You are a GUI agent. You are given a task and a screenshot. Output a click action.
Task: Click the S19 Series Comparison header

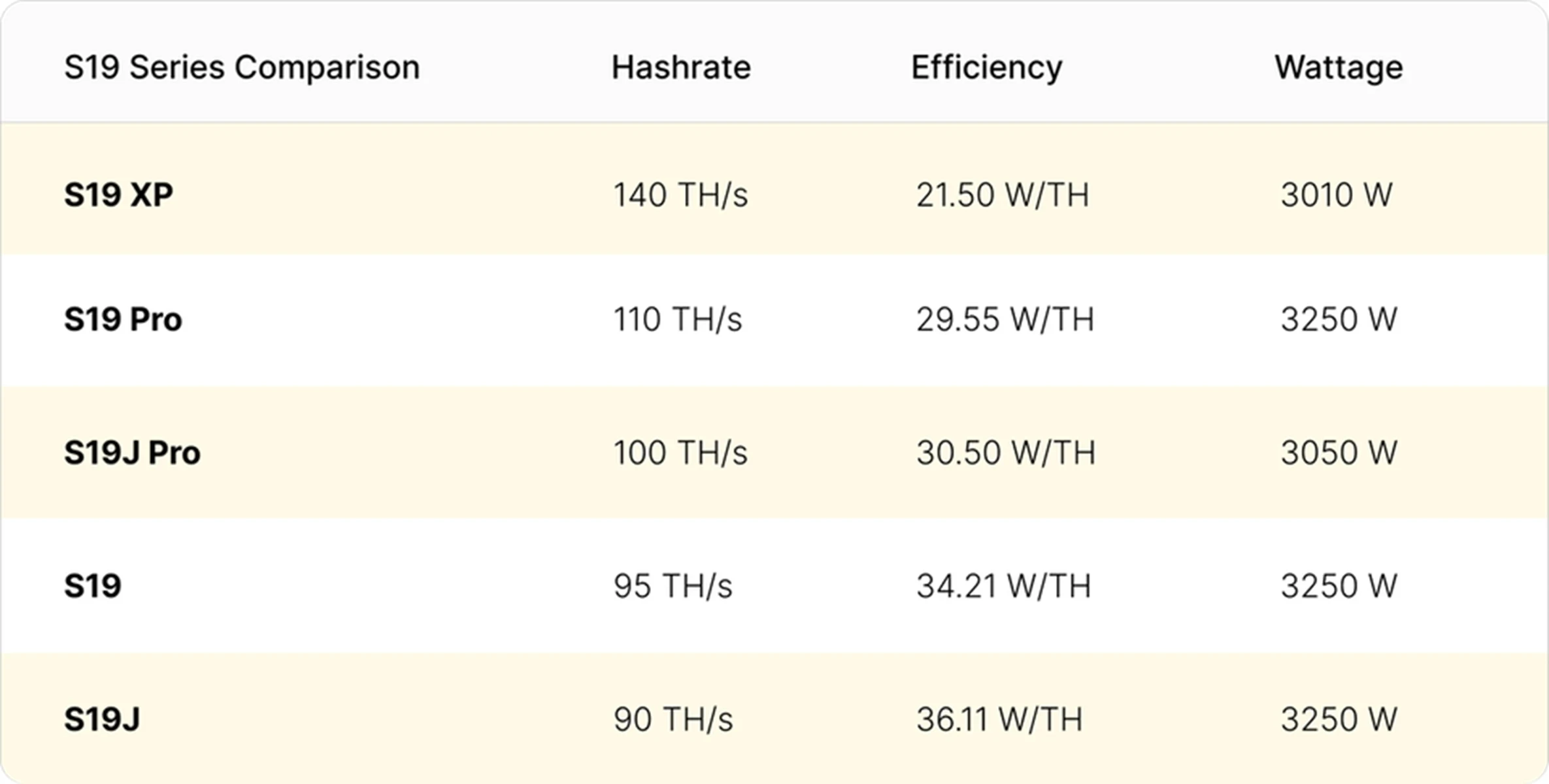(x=242, y=67)
